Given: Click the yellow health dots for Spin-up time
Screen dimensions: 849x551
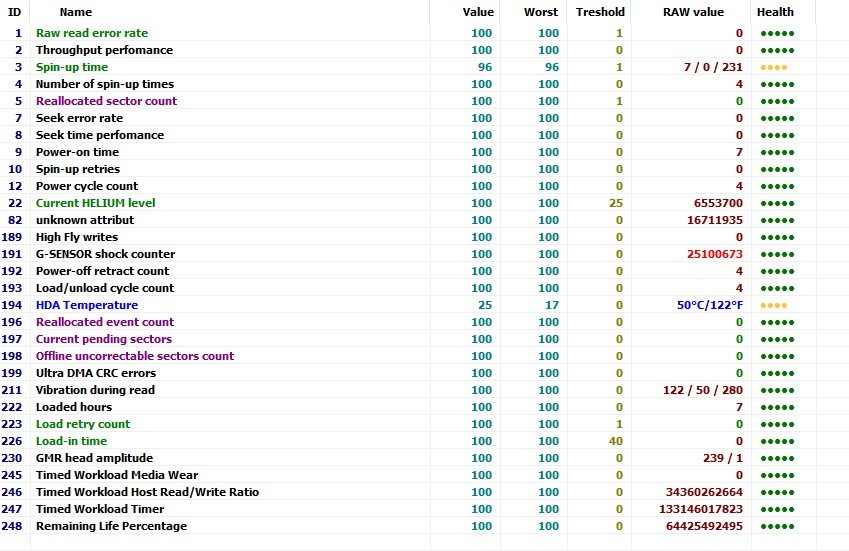Looking at the screenshot, I should tap(773, 68).
